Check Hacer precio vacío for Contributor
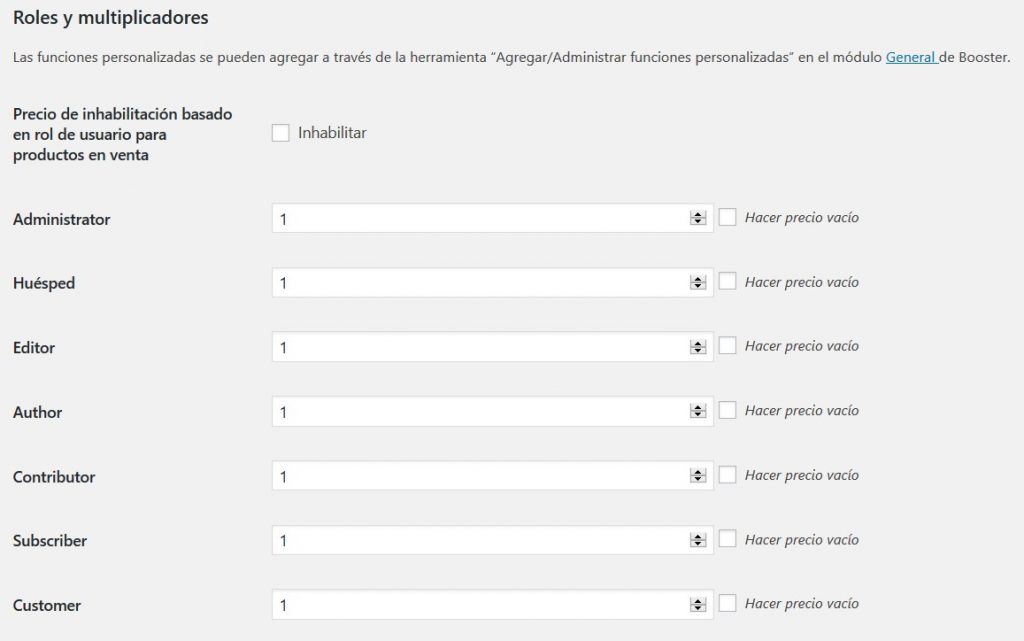The height and width of the screenshot is (641, 1024). click(x=728, y=475)
